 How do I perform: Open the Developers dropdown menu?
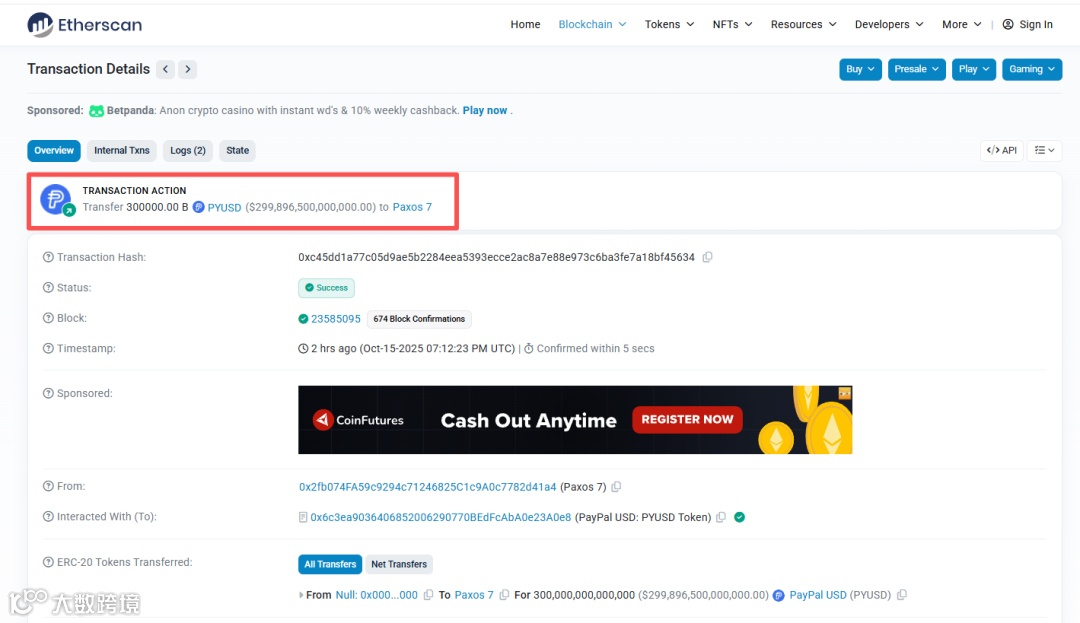pyautogui.click(x=889, y=24)
